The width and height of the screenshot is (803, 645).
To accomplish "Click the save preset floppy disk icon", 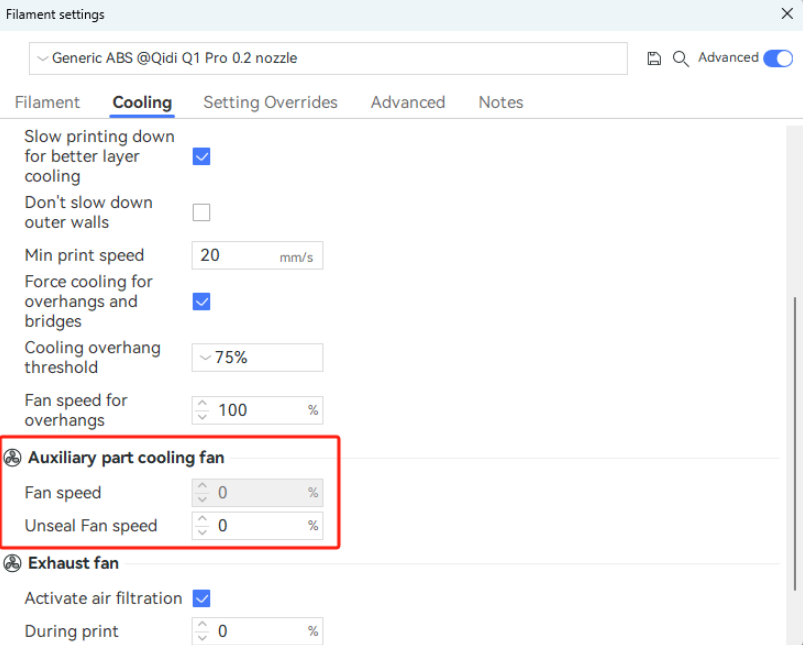I will click(654, 59).
